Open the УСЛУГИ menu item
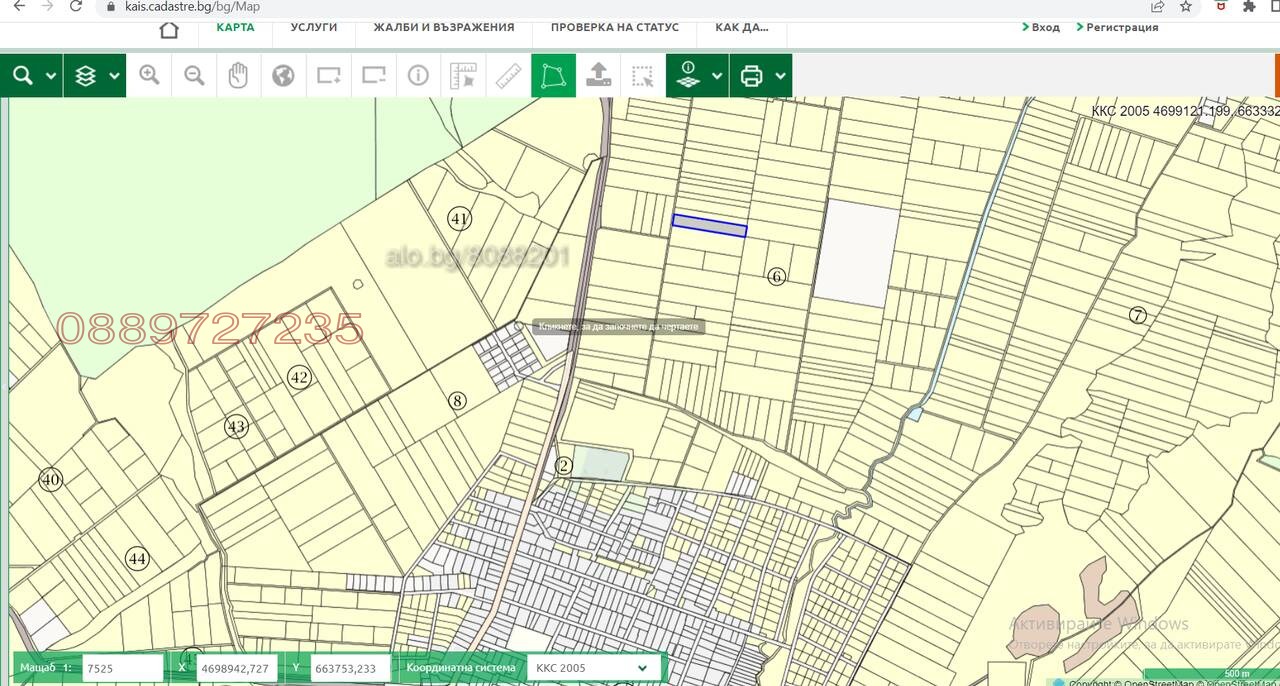The height and width of the screenshot is (686, 1280). click(x=314, y=27)
